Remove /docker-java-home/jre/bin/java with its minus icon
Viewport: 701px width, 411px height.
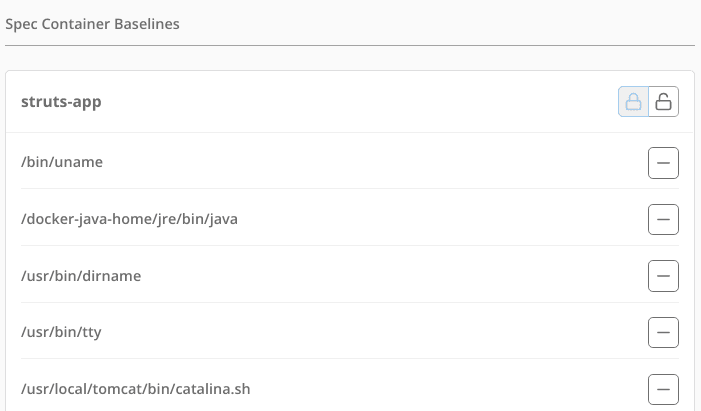tap(663, 220)
